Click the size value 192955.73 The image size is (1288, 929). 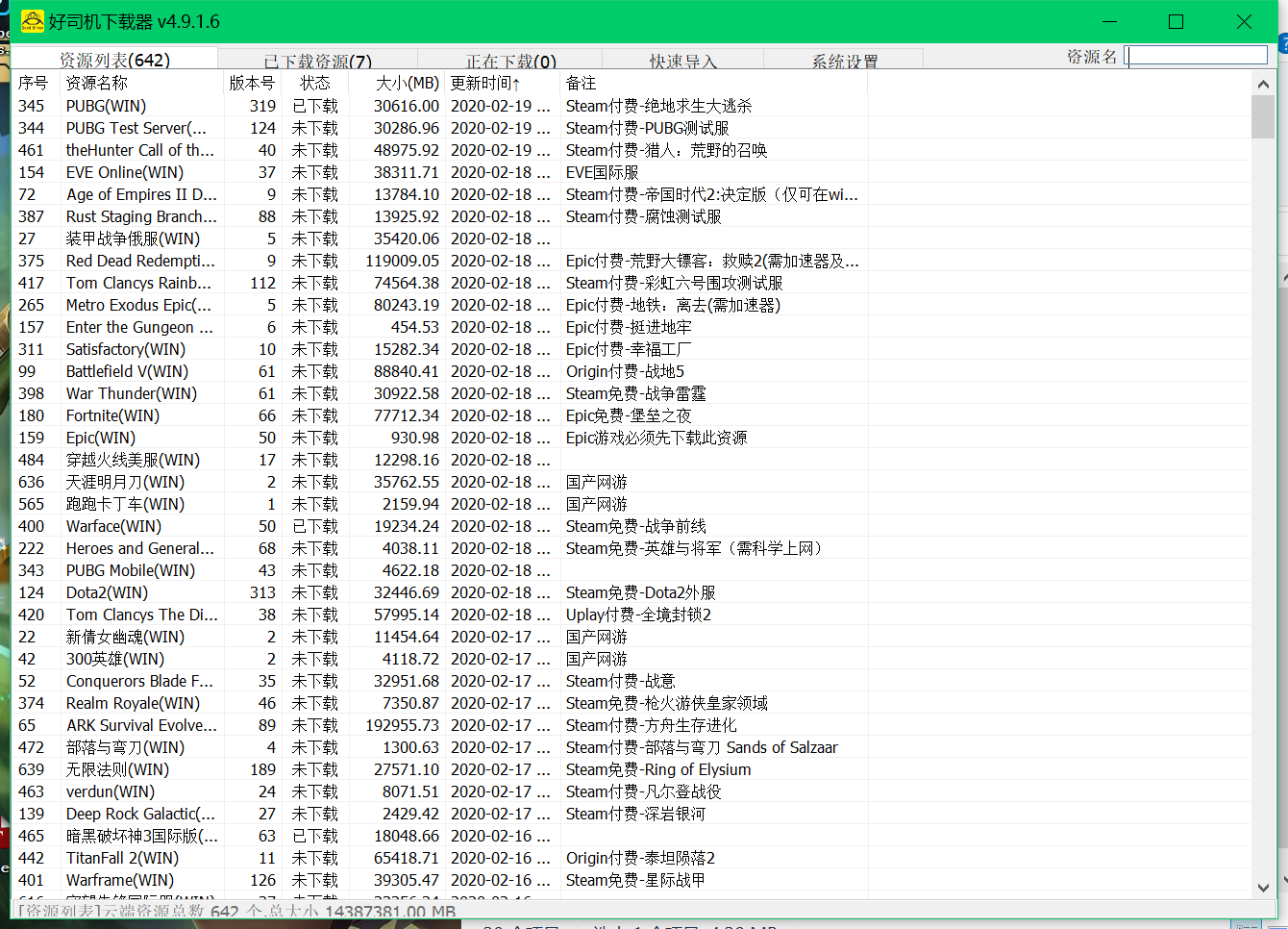pos(402,725)
